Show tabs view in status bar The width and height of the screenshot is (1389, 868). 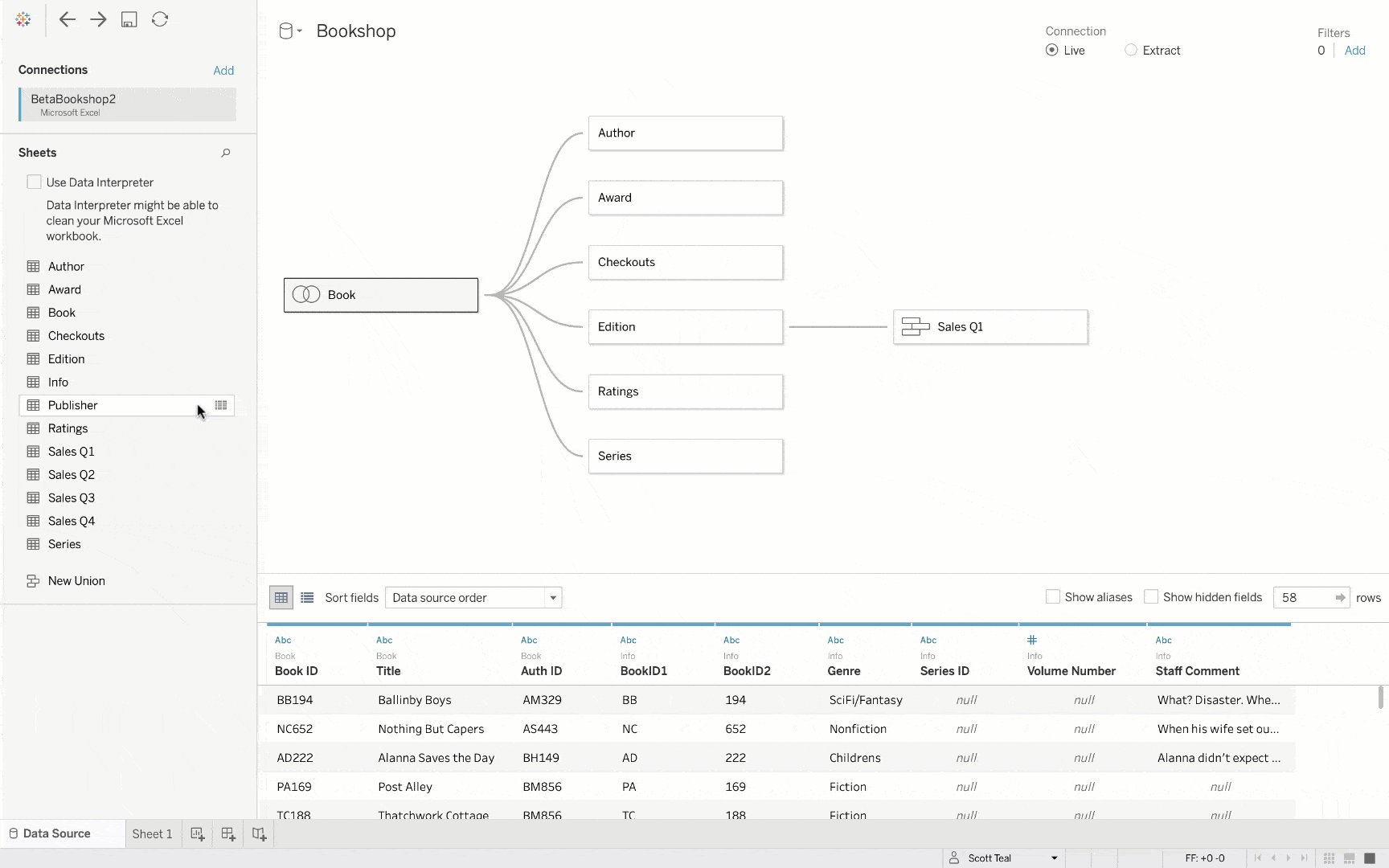[1371, 858]
